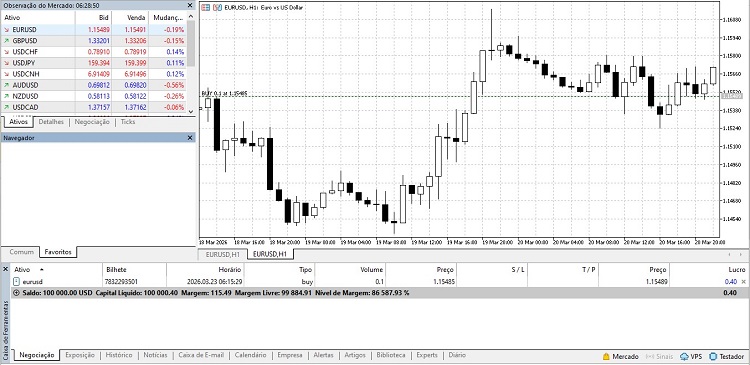Switch to second active EURUSD,H1 chart tab

(270, 254)
